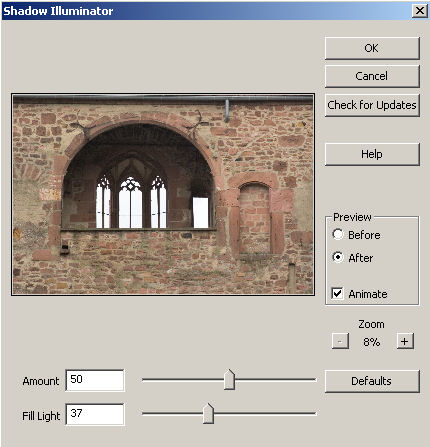Click the 8% zoom level readout
430x447 pixels.
[x=372, y=342]
